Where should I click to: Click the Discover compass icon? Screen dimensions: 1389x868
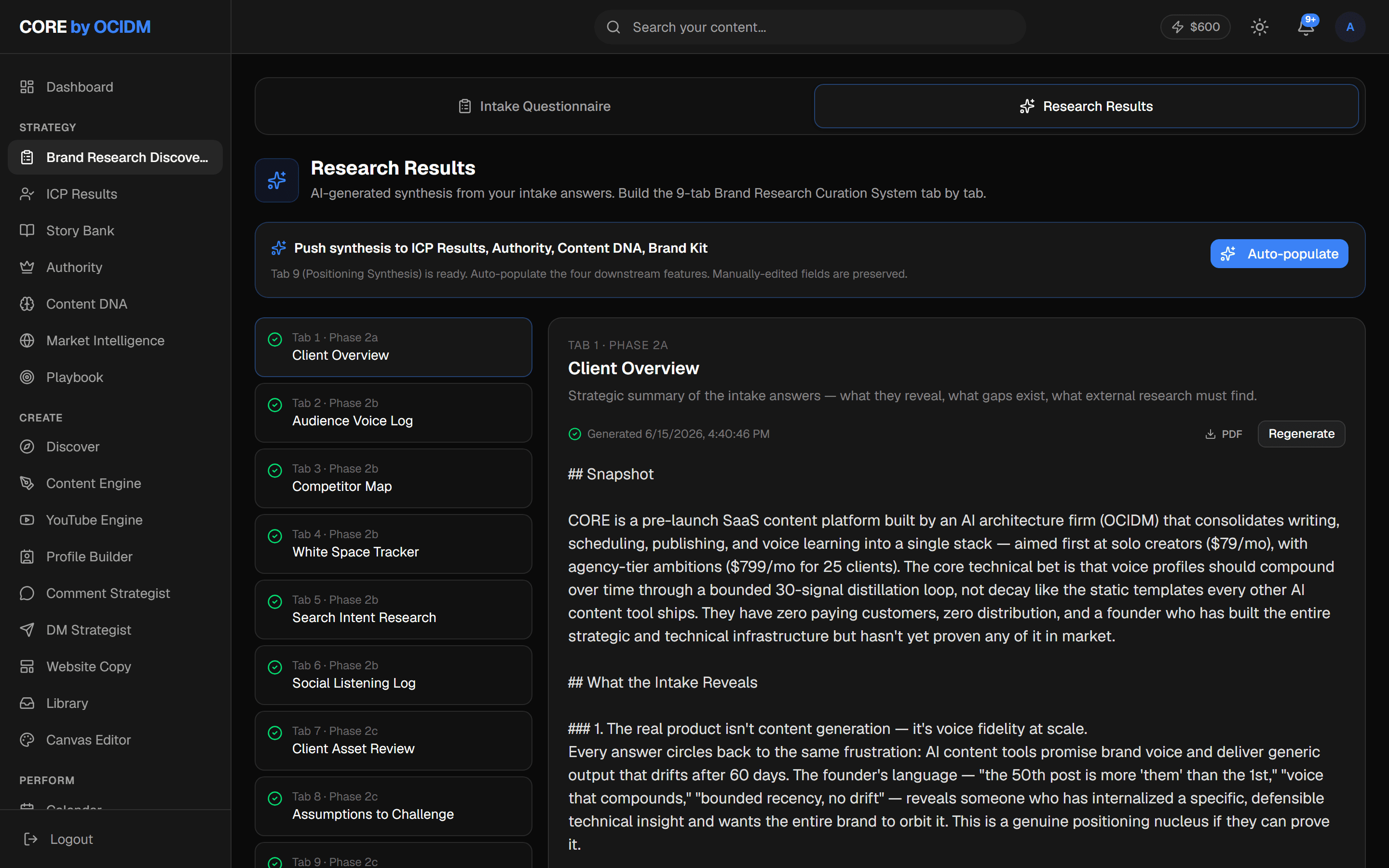click(27, 447)
